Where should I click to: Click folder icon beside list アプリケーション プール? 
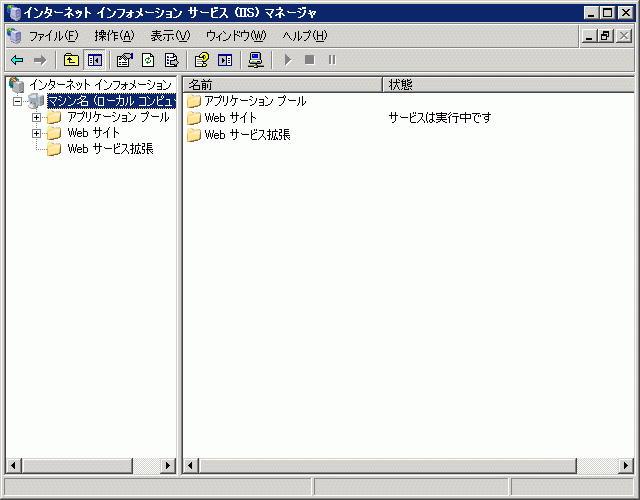(194, 101)
